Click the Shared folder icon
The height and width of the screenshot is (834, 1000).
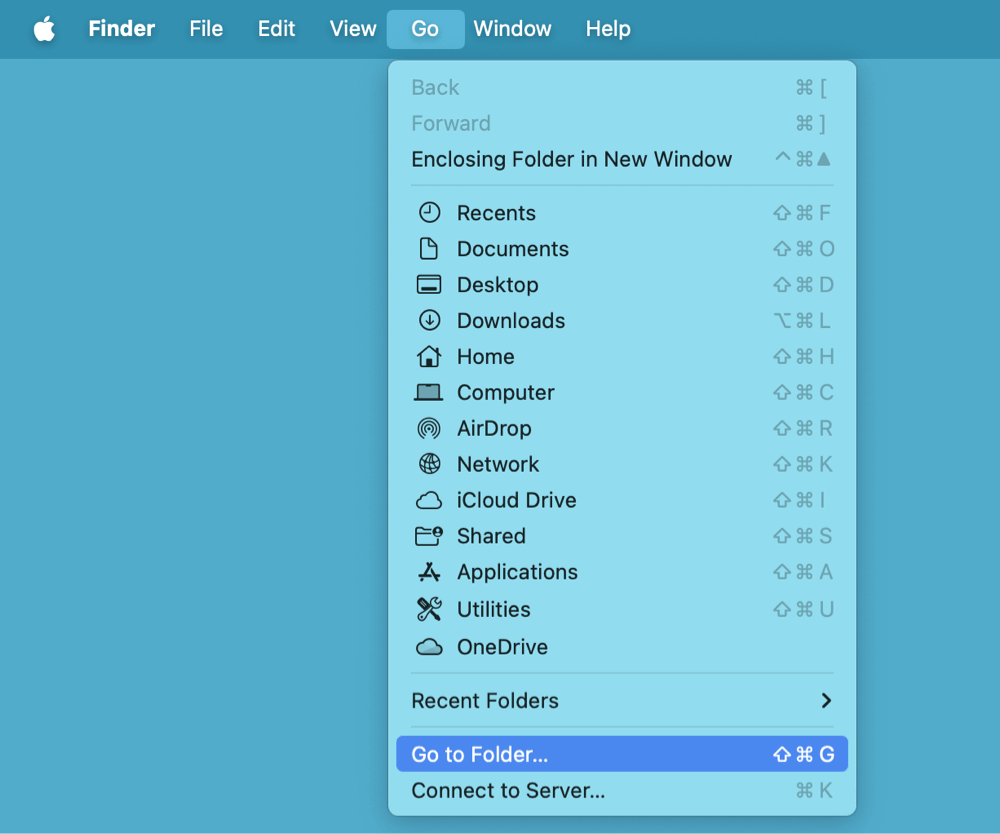pos(429,536)
